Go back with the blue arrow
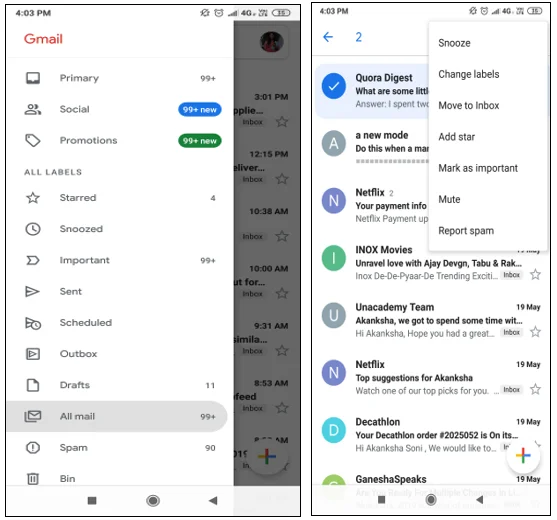557x520 pixels. [x=328, y=37]
